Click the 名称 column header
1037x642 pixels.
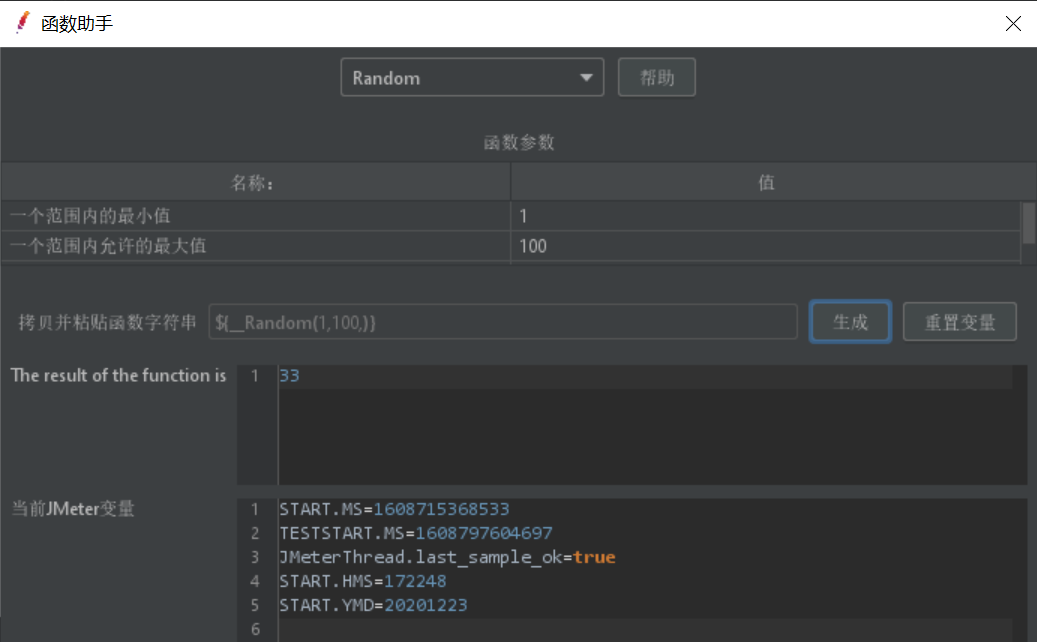tap(255, 183)
